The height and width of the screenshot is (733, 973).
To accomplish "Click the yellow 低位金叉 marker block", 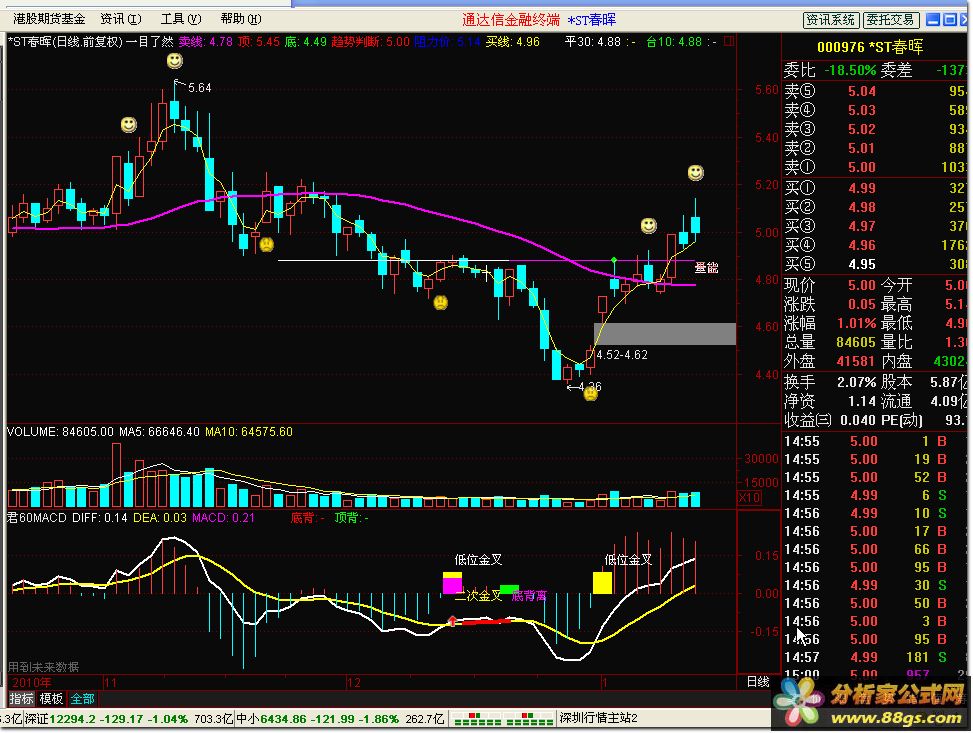I will (x=603, y=583).
